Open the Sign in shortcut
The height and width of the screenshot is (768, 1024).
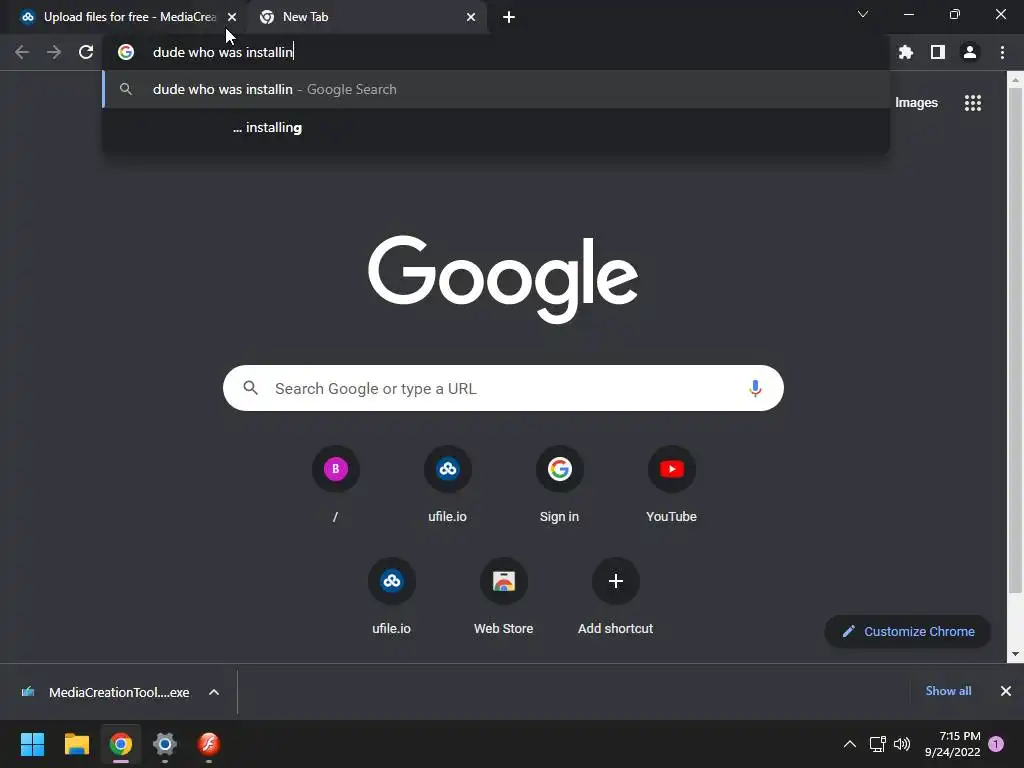[x=560, y=485]
